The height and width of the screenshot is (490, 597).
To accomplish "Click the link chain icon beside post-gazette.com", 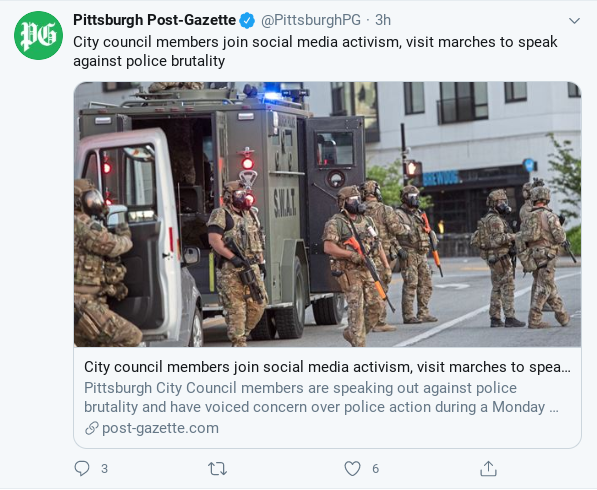I will pyautogui.click(x=91, y=428).
